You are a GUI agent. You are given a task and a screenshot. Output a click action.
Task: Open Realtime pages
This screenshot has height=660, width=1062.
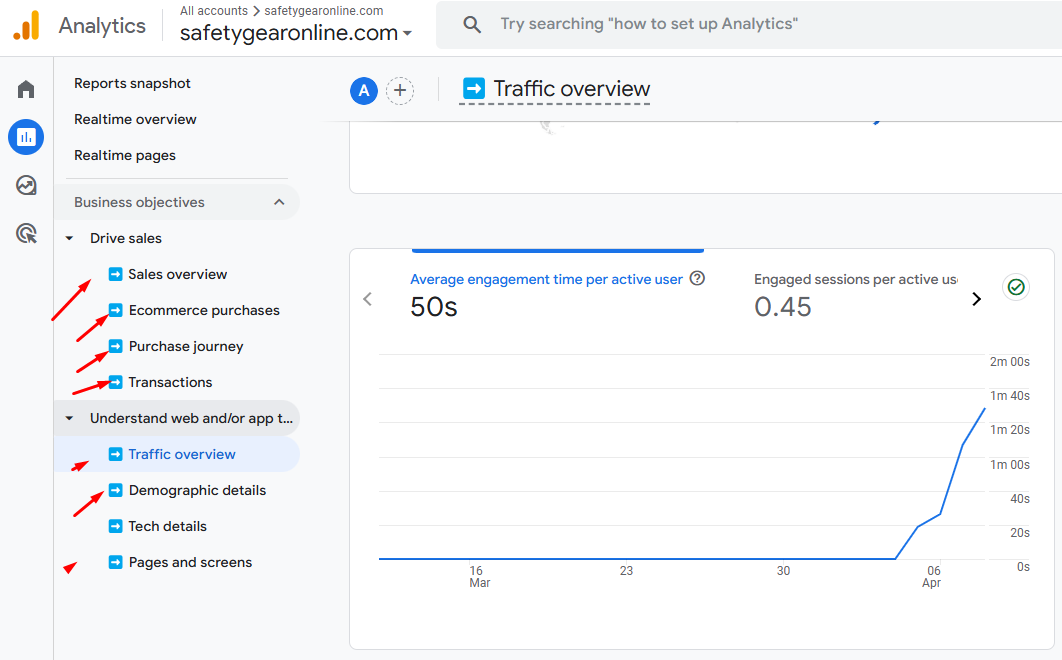coord(125,155)
